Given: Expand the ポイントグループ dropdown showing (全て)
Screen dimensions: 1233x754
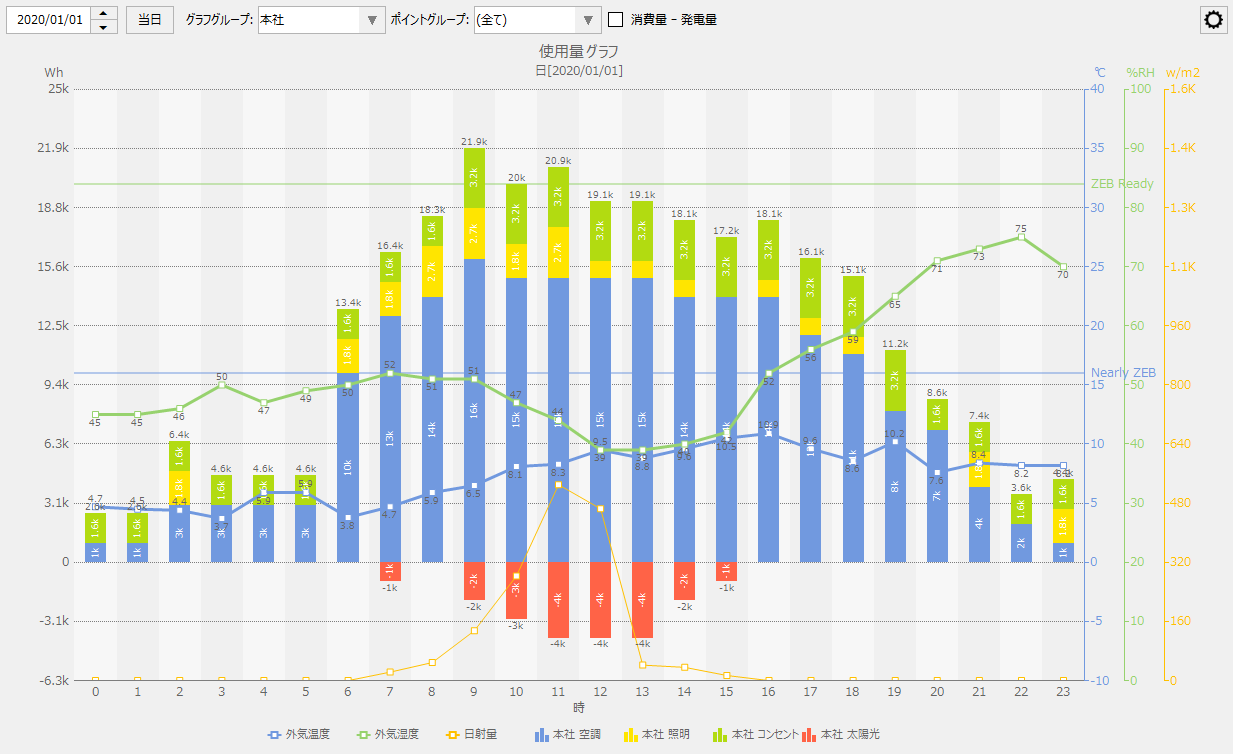Looking at the screenshot, I should pyautogui.click(x=537, y=20).
